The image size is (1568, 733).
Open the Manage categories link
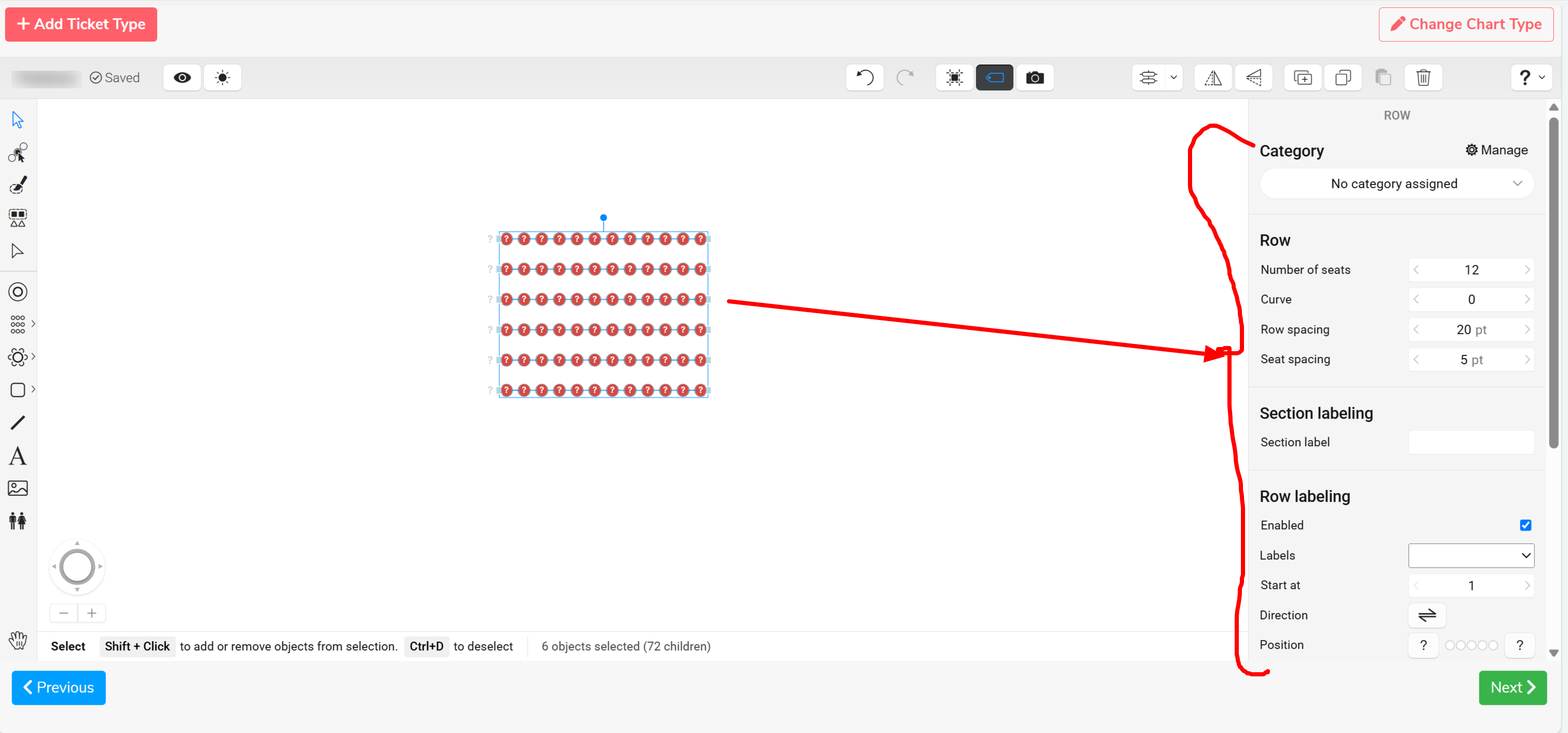click(1496, 150)
